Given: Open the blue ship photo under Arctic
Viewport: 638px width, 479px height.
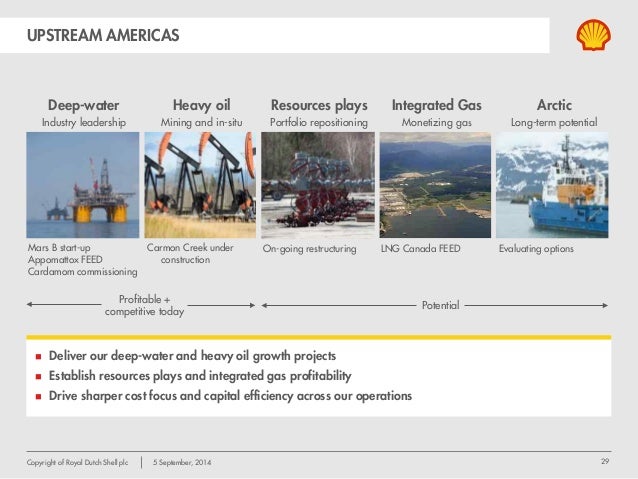Looking at the screenshot, I should point(552,185).
